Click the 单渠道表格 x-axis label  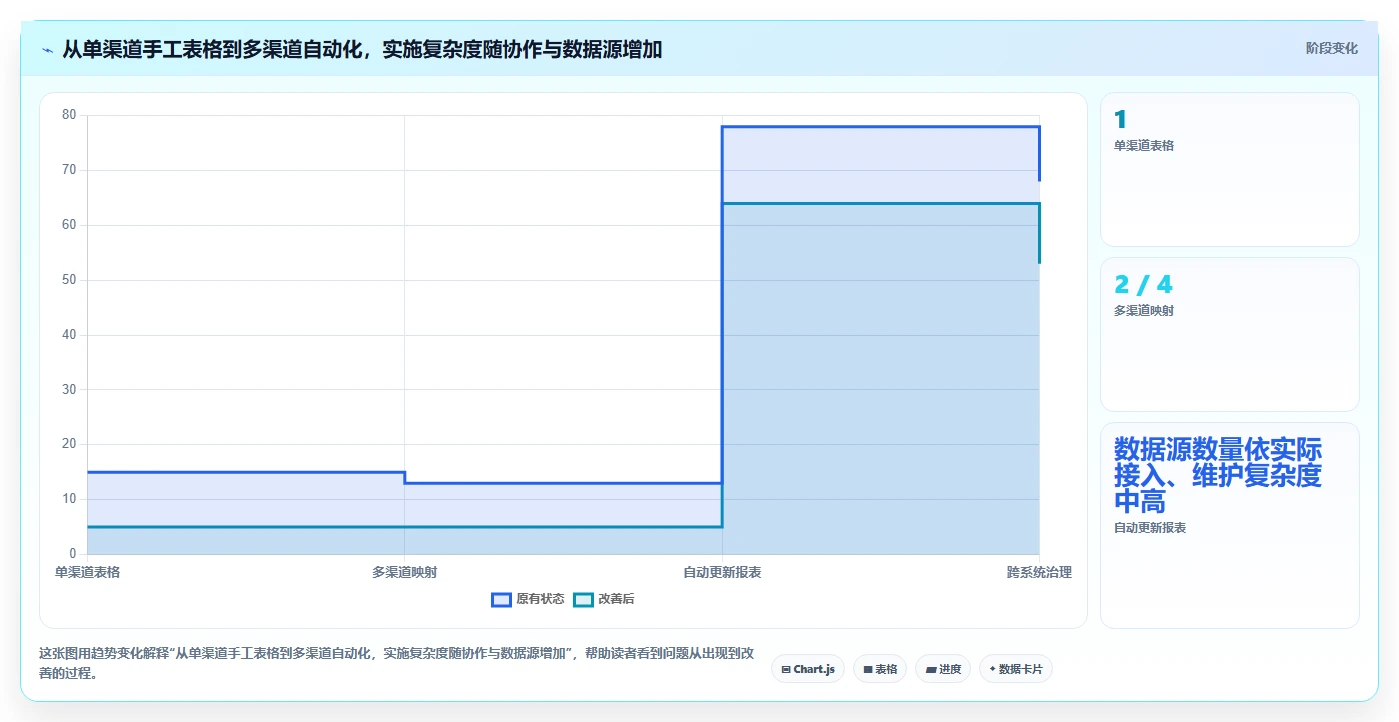click(87, 573)
